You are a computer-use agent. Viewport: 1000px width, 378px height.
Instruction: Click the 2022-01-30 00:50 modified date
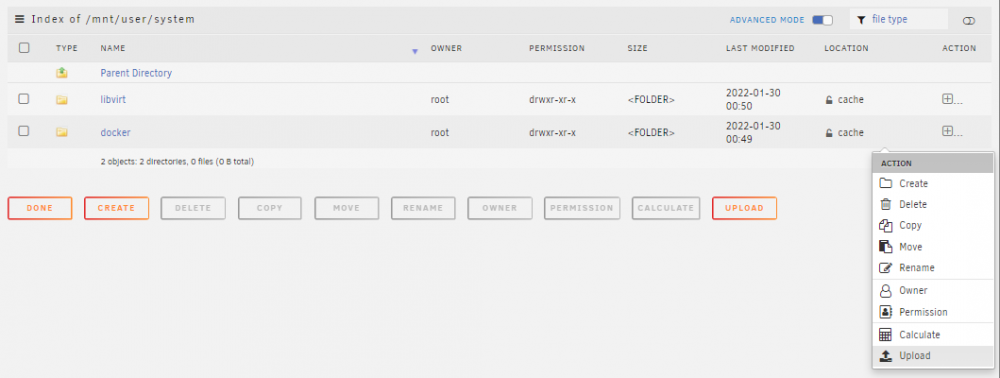point(753,99)
